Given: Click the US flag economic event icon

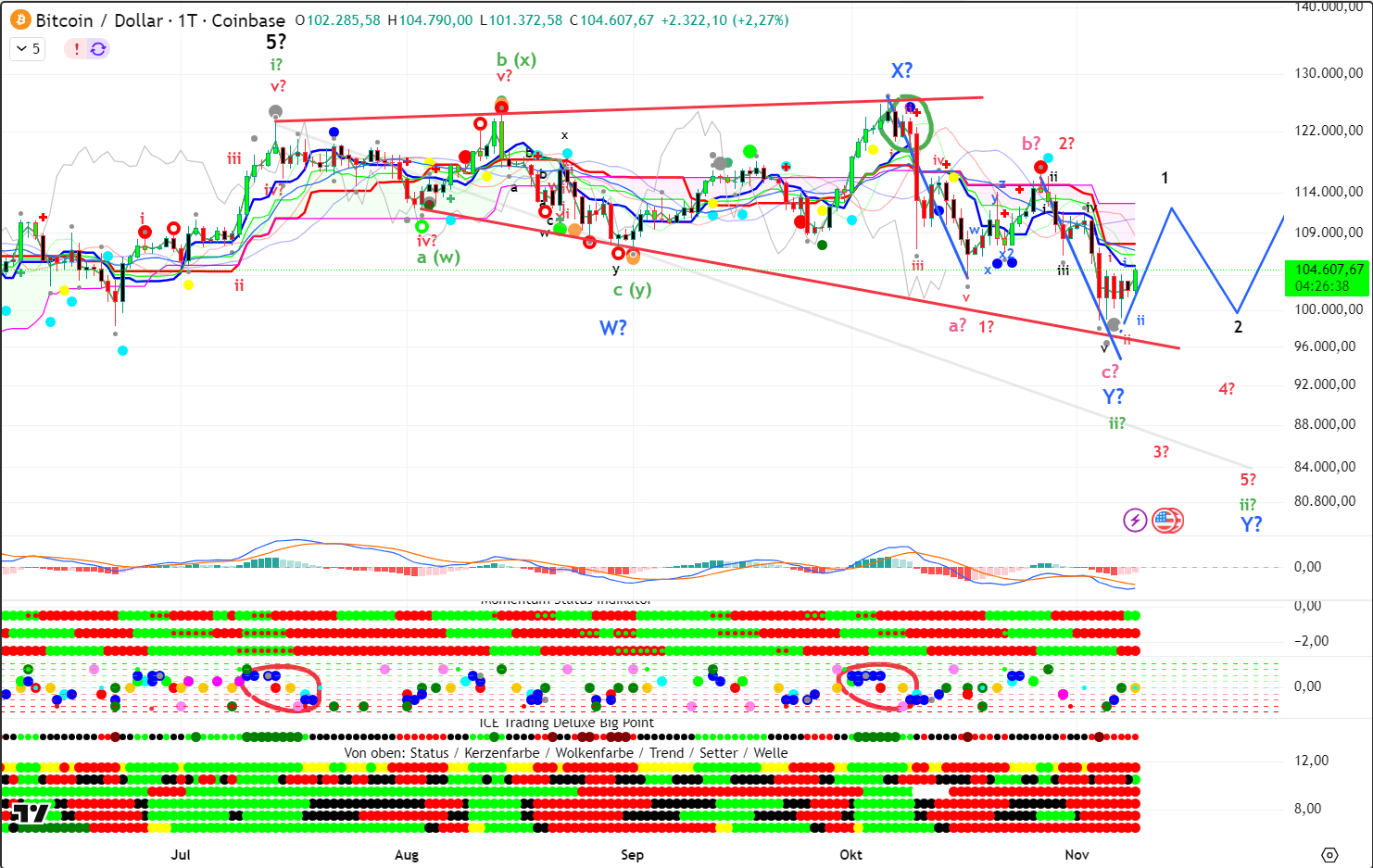Looking at the screenshot, I should tap(1167, 520).
